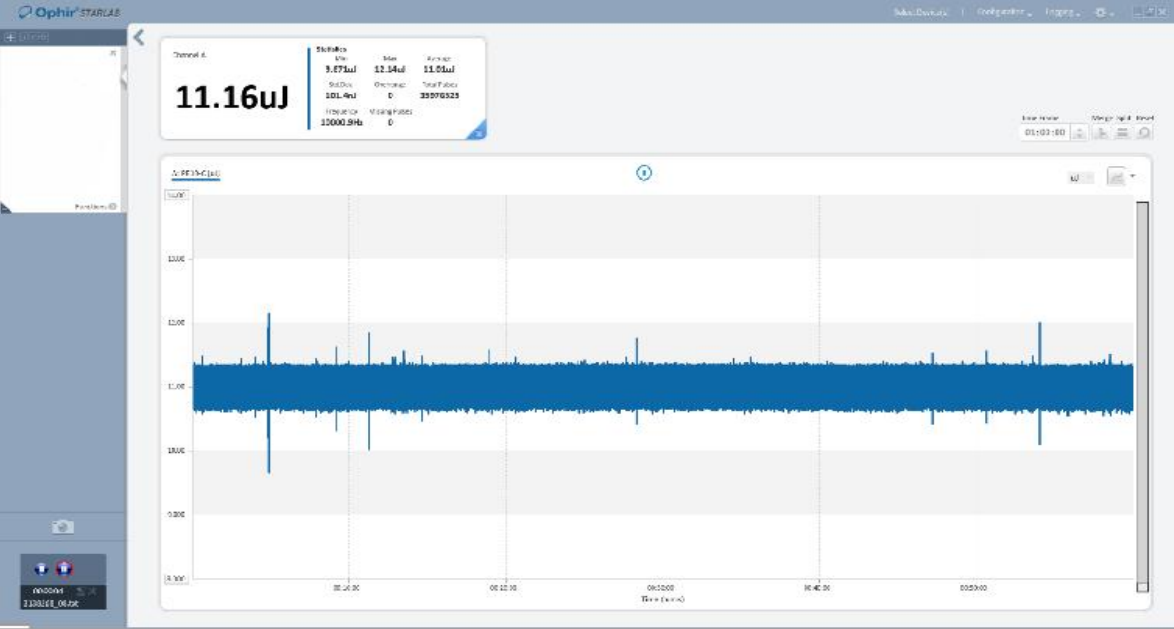Click the time frame input field
The image size is (1174, 629).
(1044, 132)
